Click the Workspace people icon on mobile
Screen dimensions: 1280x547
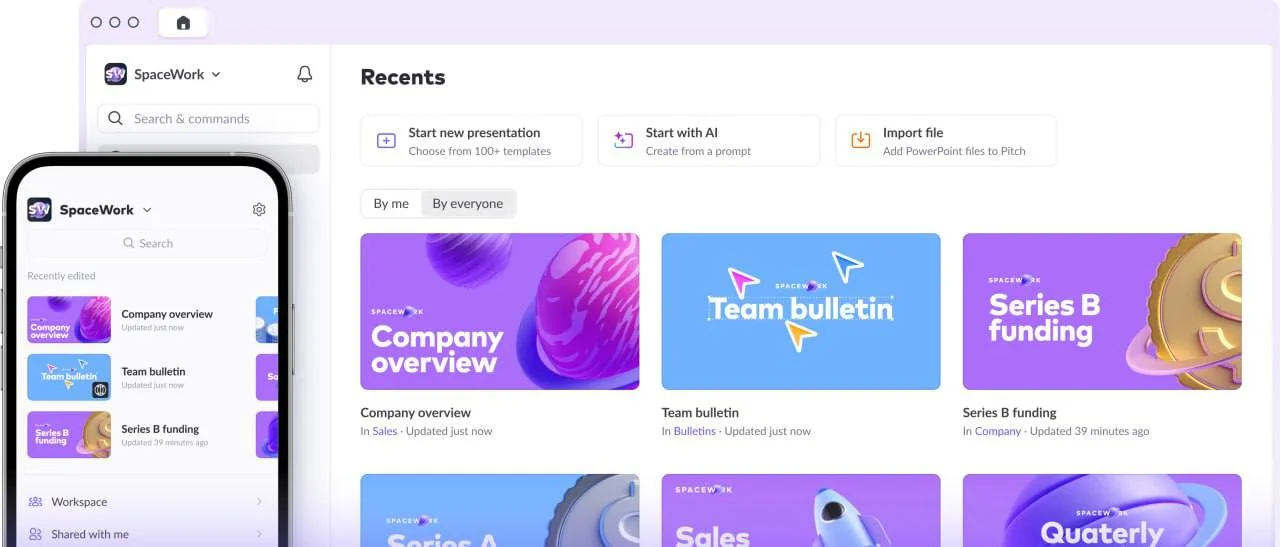[x=36, y=502]
